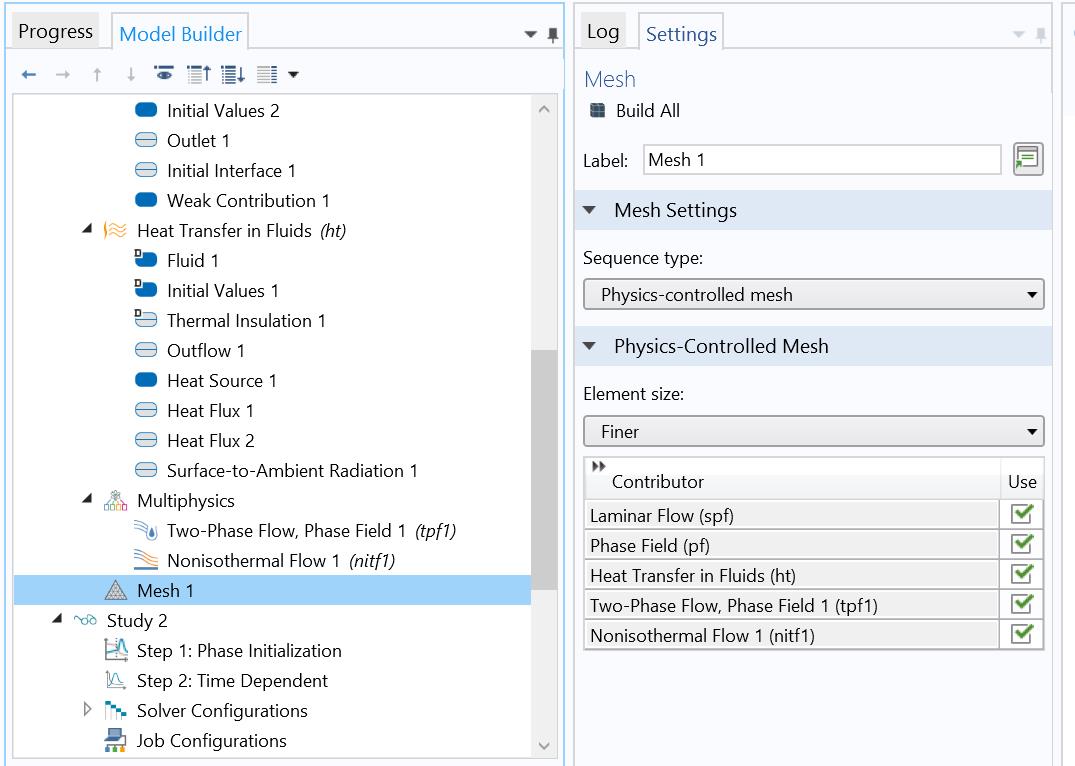Click the Two-Phase Flow, Phase Field 1 icon
This screenshot has height=766, width=1075.
coord(146,531)
